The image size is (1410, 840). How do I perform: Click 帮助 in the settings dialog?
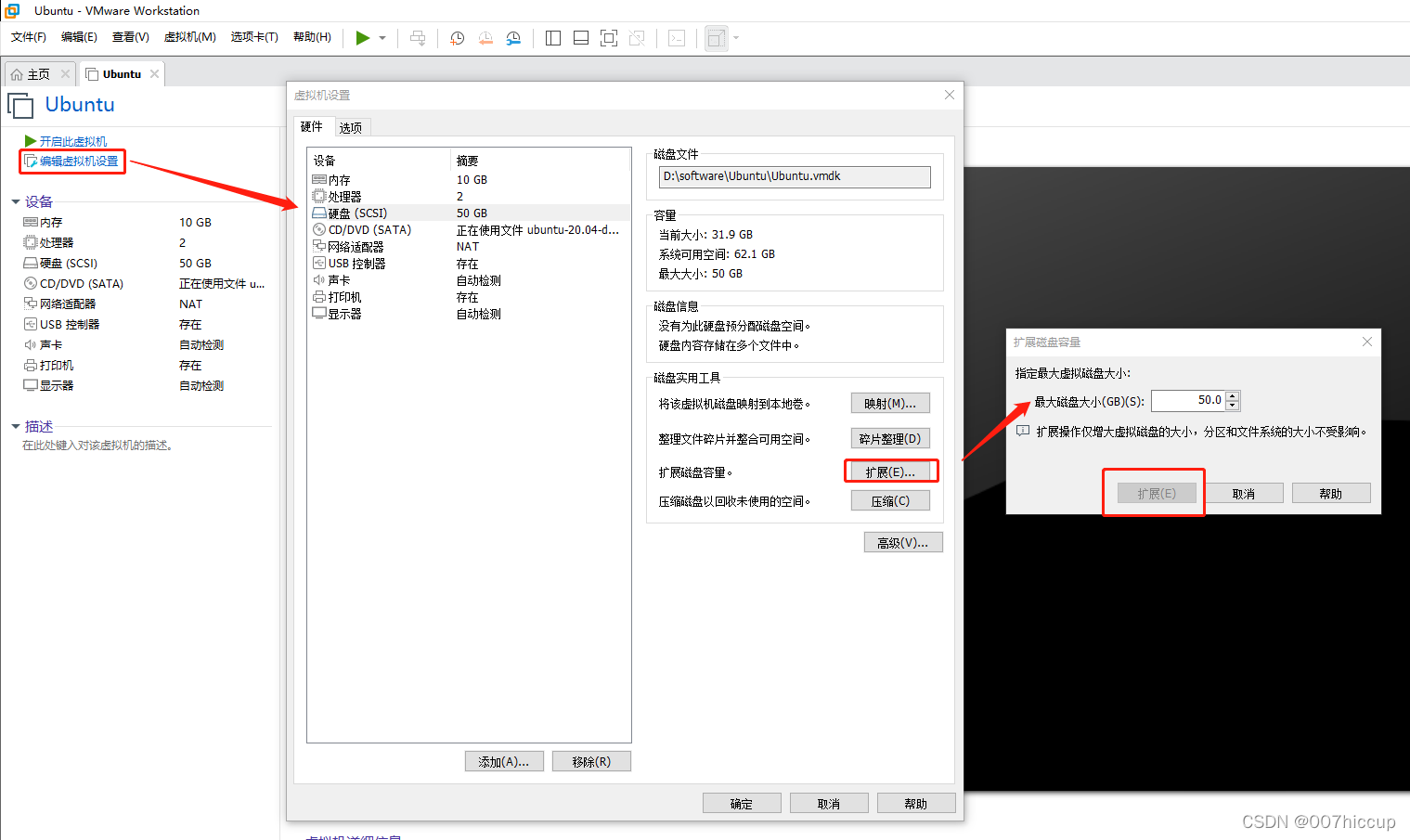click(x=916, y=803)
